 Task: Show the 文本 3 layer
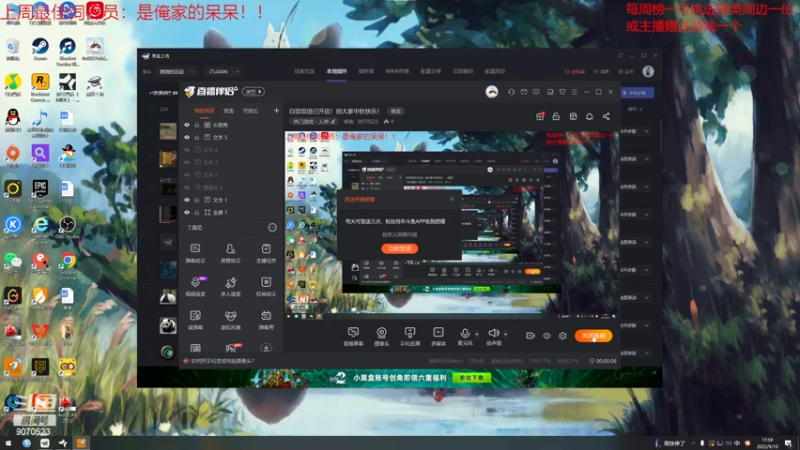click(x=187, y=162)
